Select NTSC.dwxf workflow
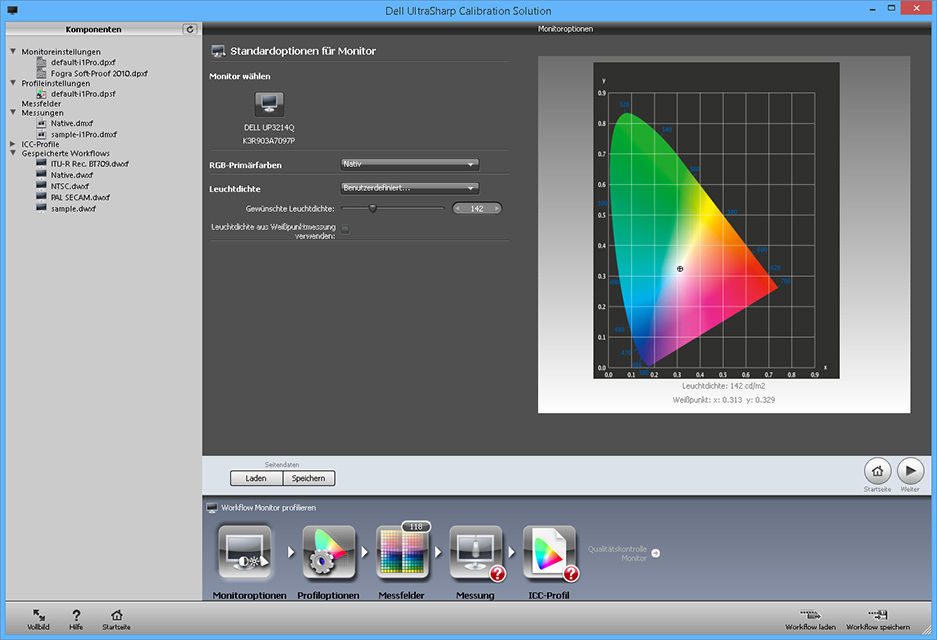 click(x=69, y=186)
